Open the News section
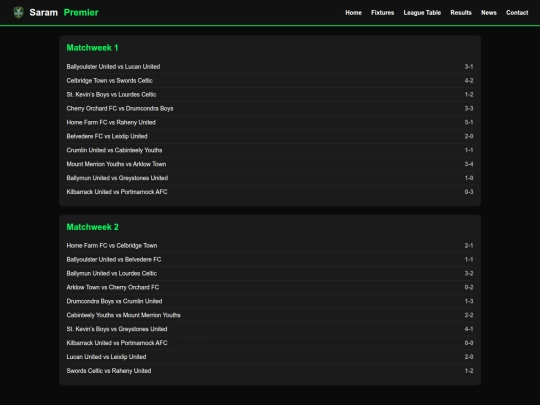The height and width of the screenshot is (405, 540). pos(489,13)
